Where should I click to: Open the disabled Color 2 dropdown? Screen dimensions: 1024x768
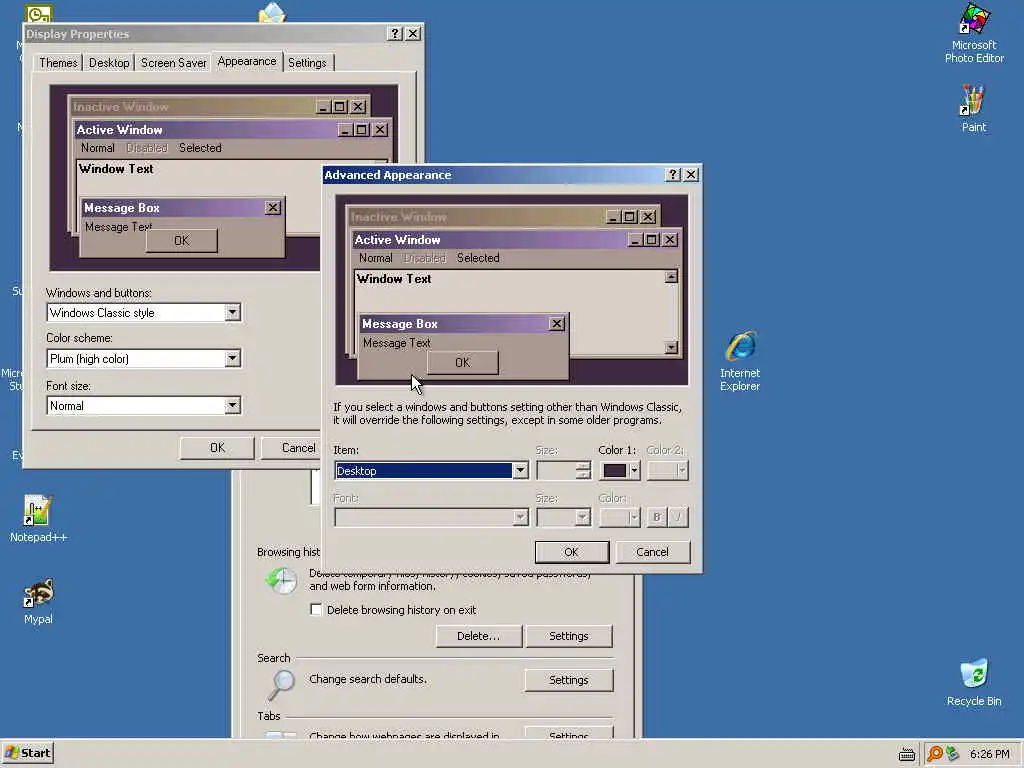tap(667, 471)
